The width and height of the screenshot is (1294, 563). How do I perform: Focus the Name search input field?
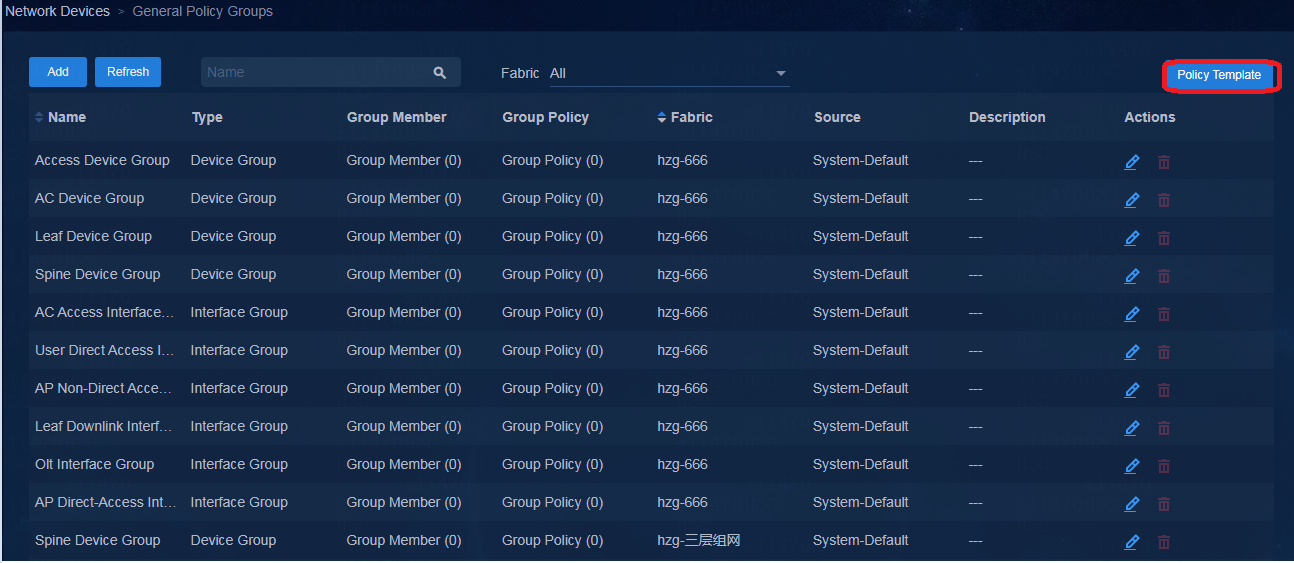[x=314, y=72]
